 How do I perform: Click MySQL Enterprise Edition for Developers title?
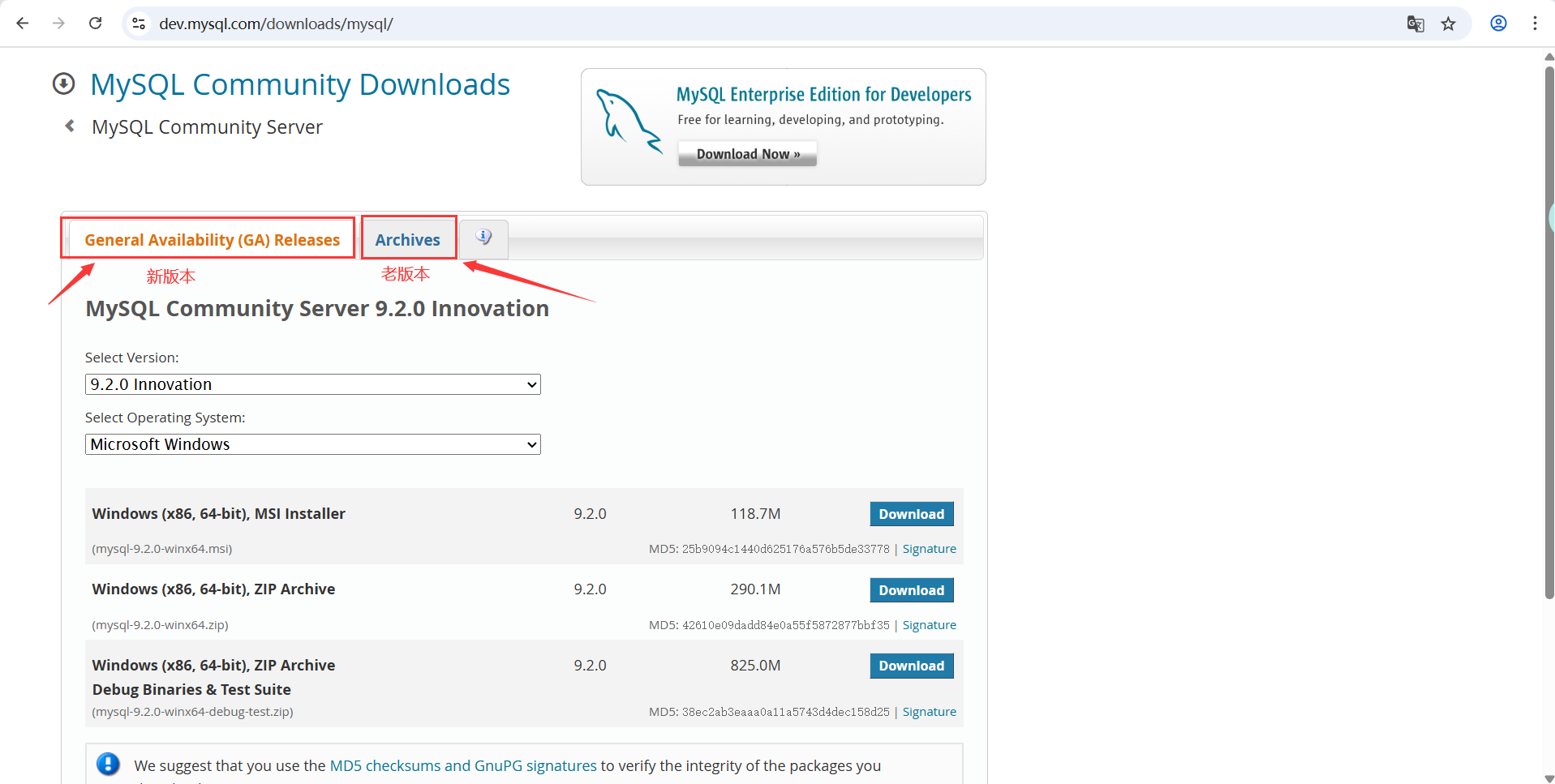(824, 94)
